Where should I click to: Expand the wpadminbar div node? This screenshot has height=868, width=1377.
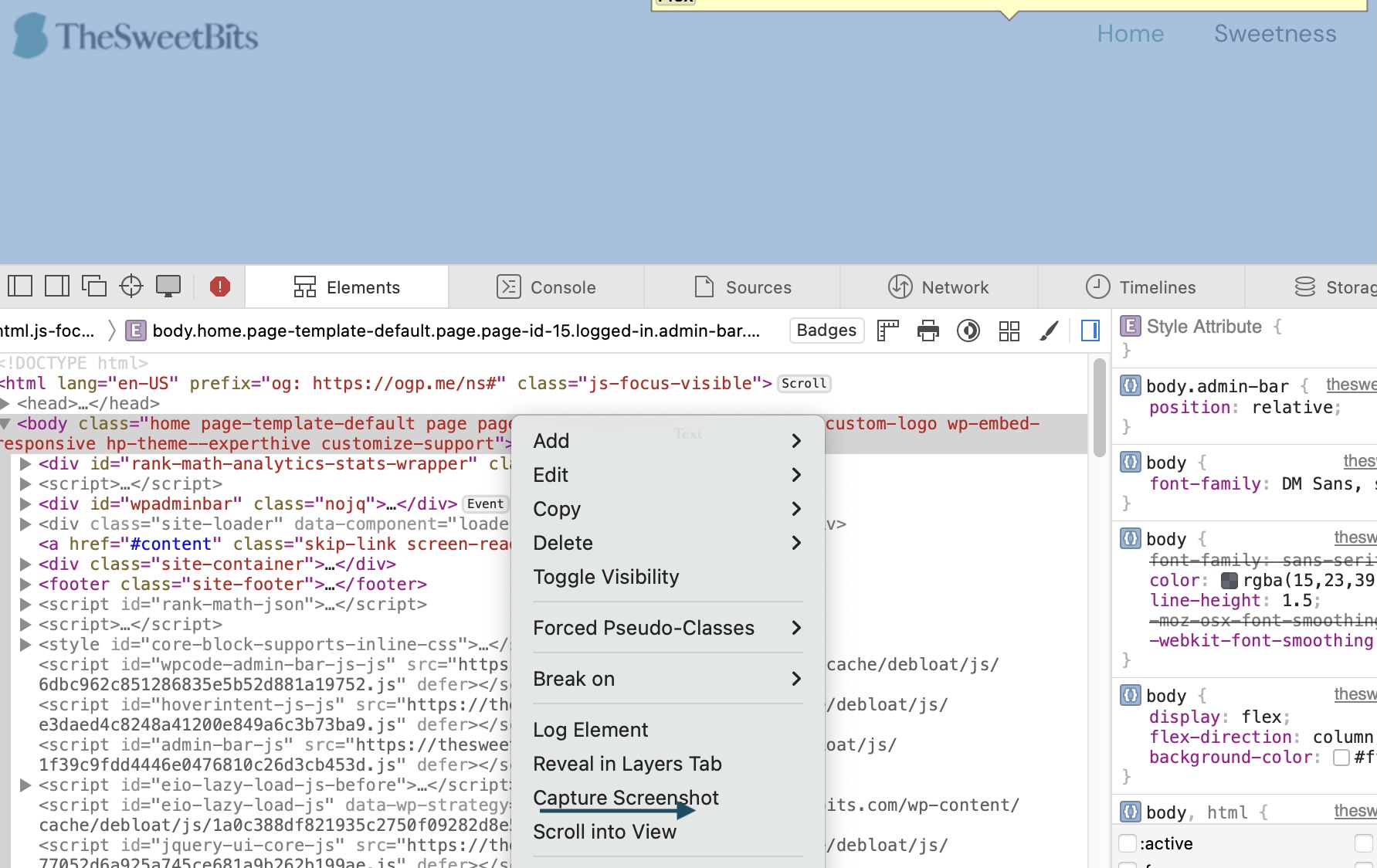(25, 504)
